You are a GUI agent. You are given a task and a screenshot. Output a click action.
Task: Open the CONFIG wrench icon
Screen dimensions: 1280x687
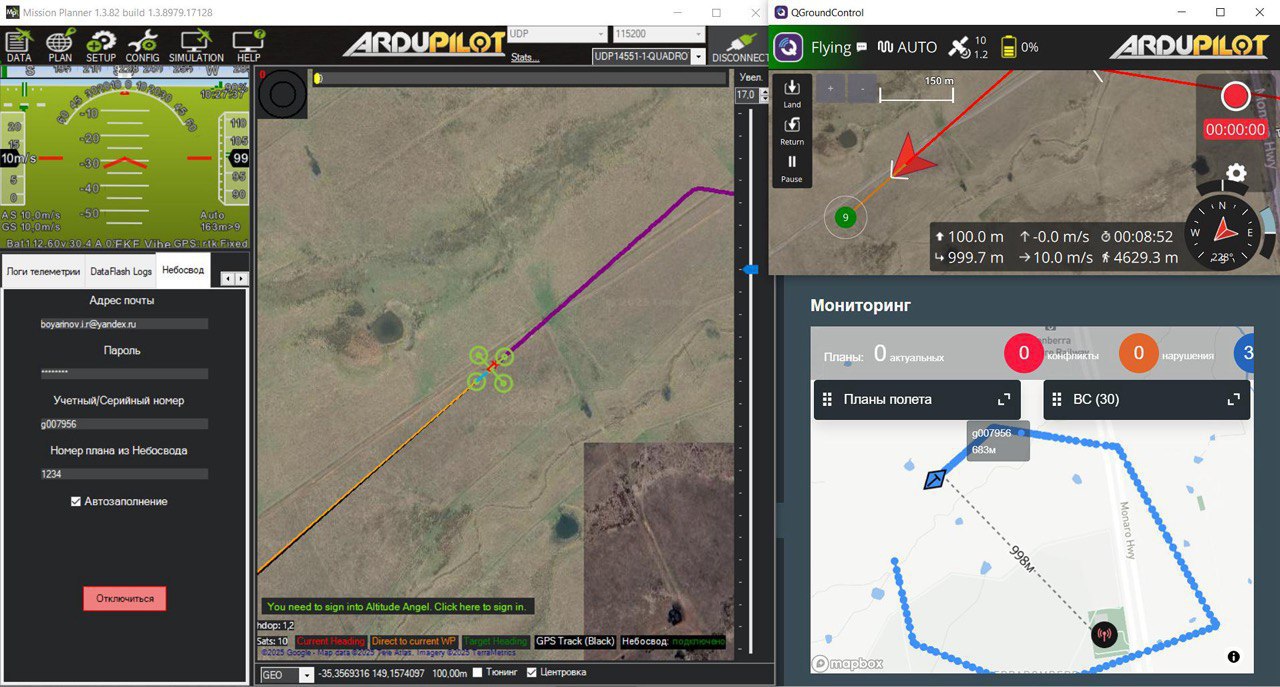pos(143,46)
